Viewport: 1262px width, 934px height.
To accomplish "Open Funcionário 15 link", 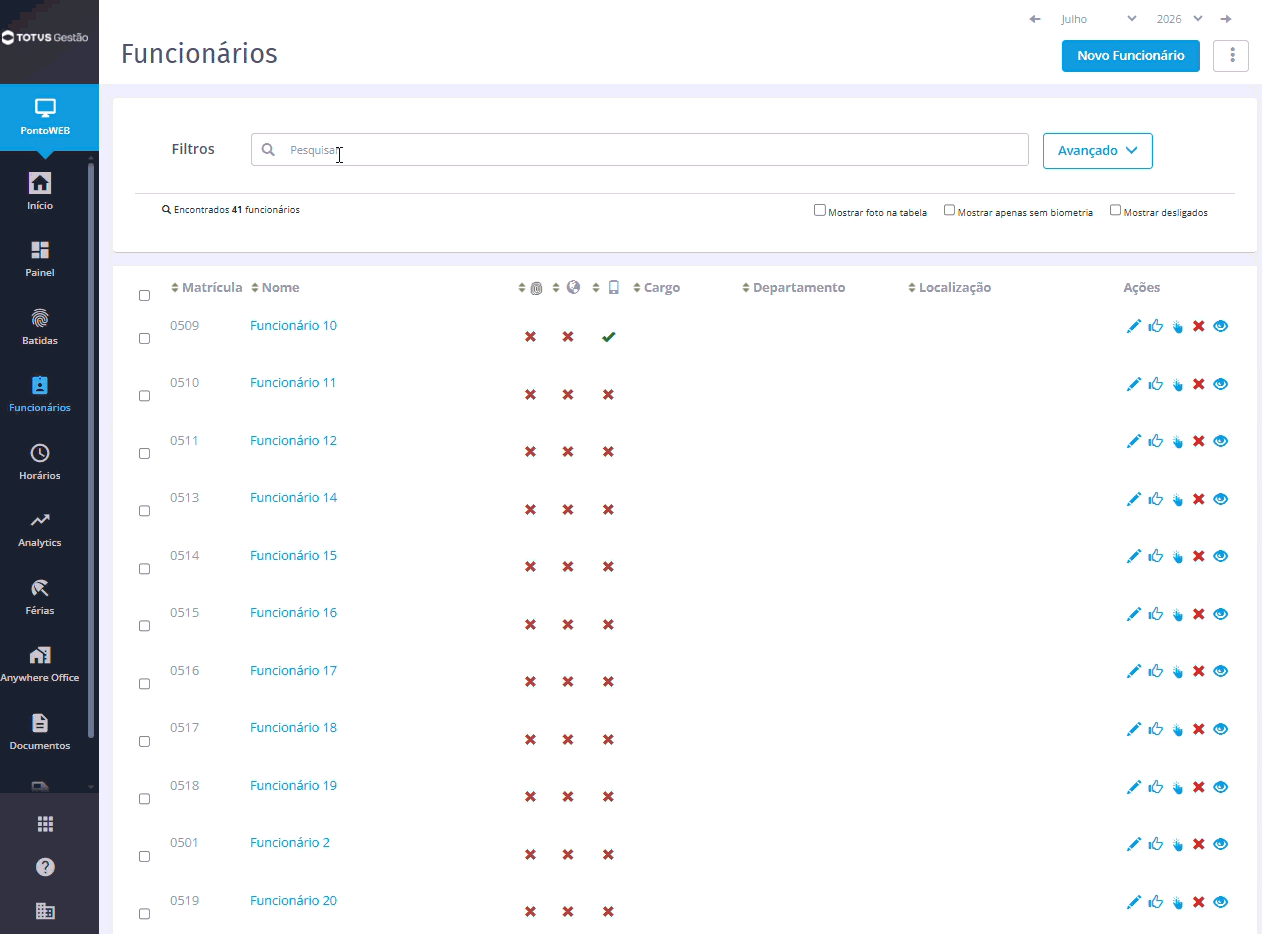I will (293, 556).
